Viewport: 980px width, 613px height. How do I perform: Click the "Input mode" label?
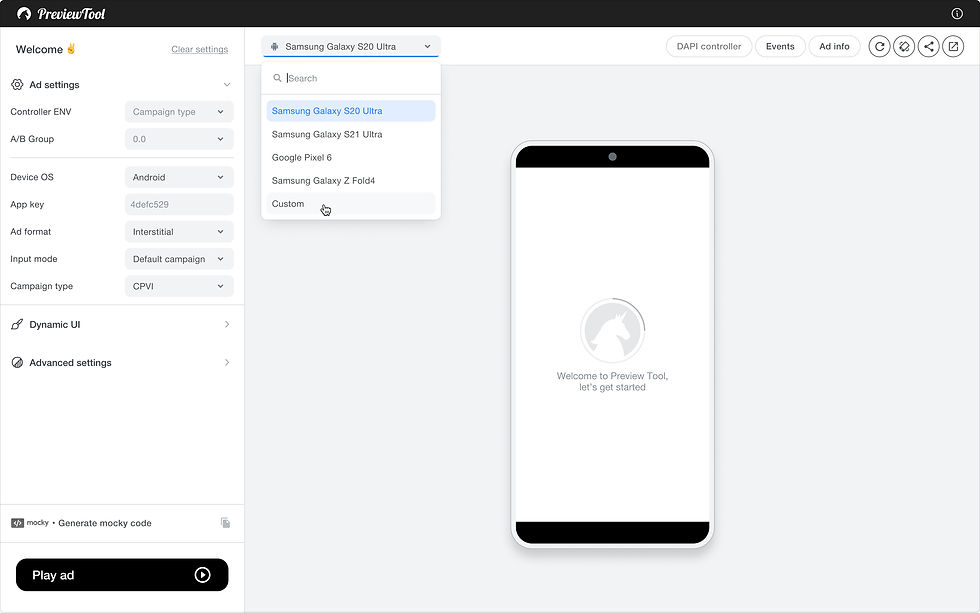(34, 259)
